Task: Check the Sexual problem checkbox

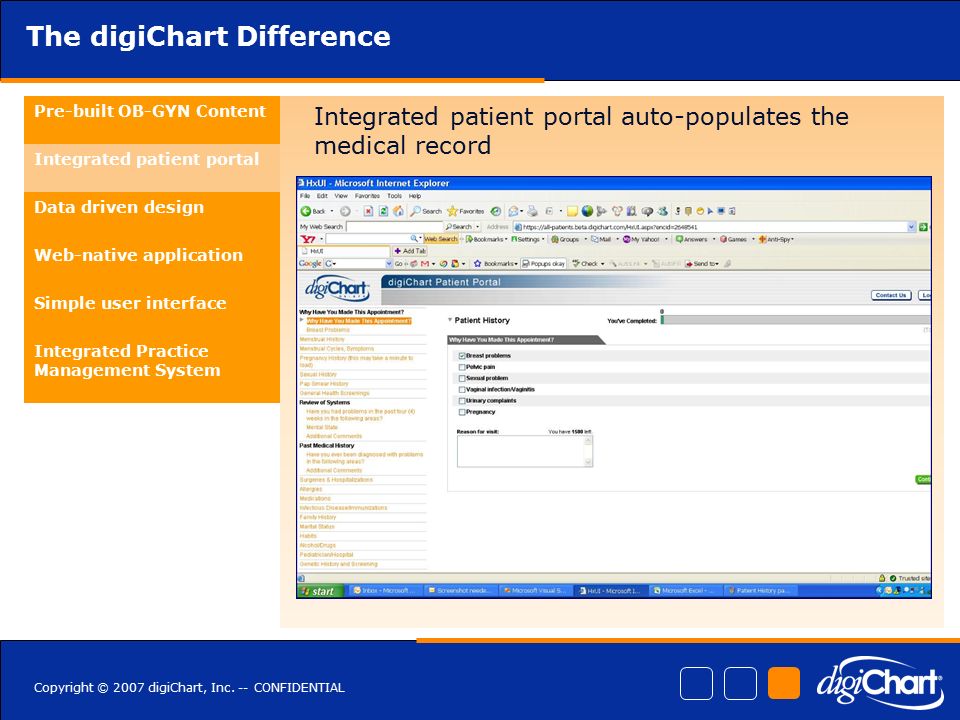Action: (462, 378)
